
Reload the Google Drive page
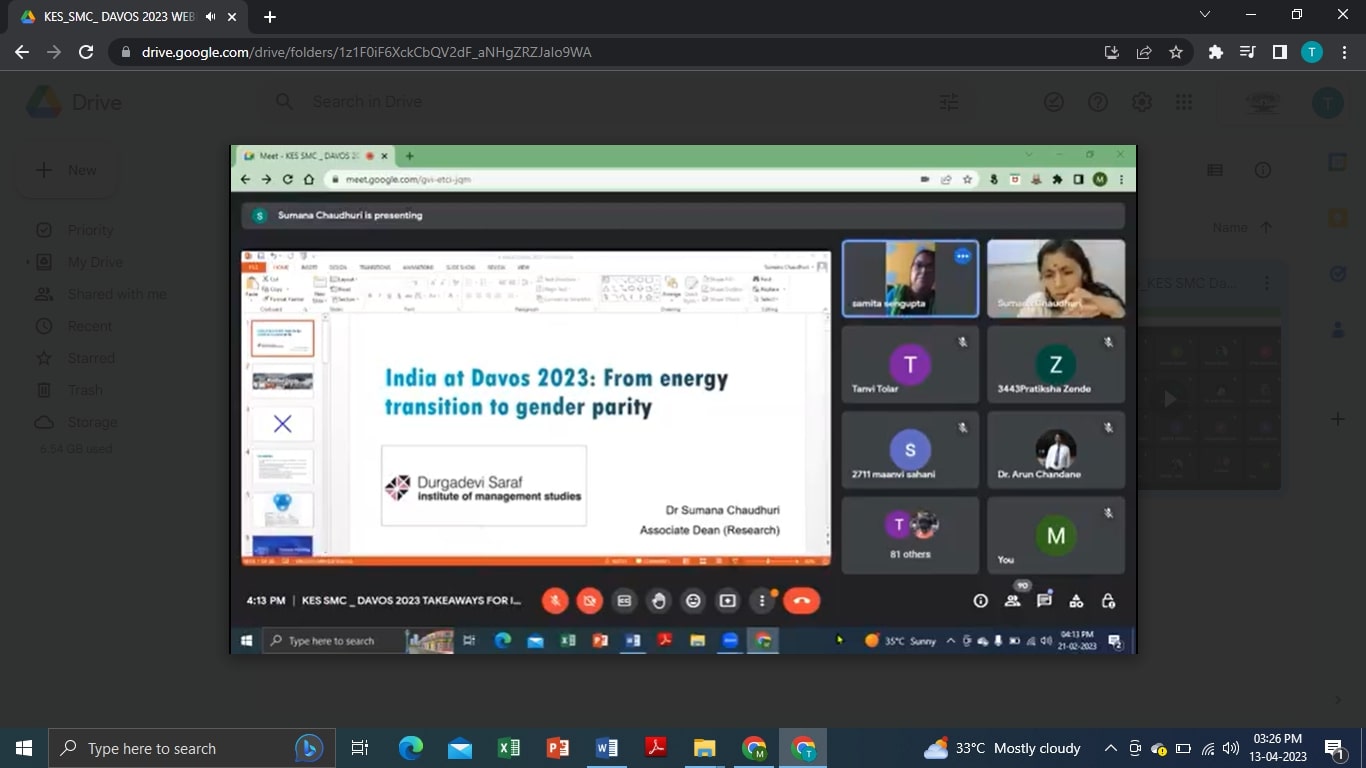pos(86,52)
